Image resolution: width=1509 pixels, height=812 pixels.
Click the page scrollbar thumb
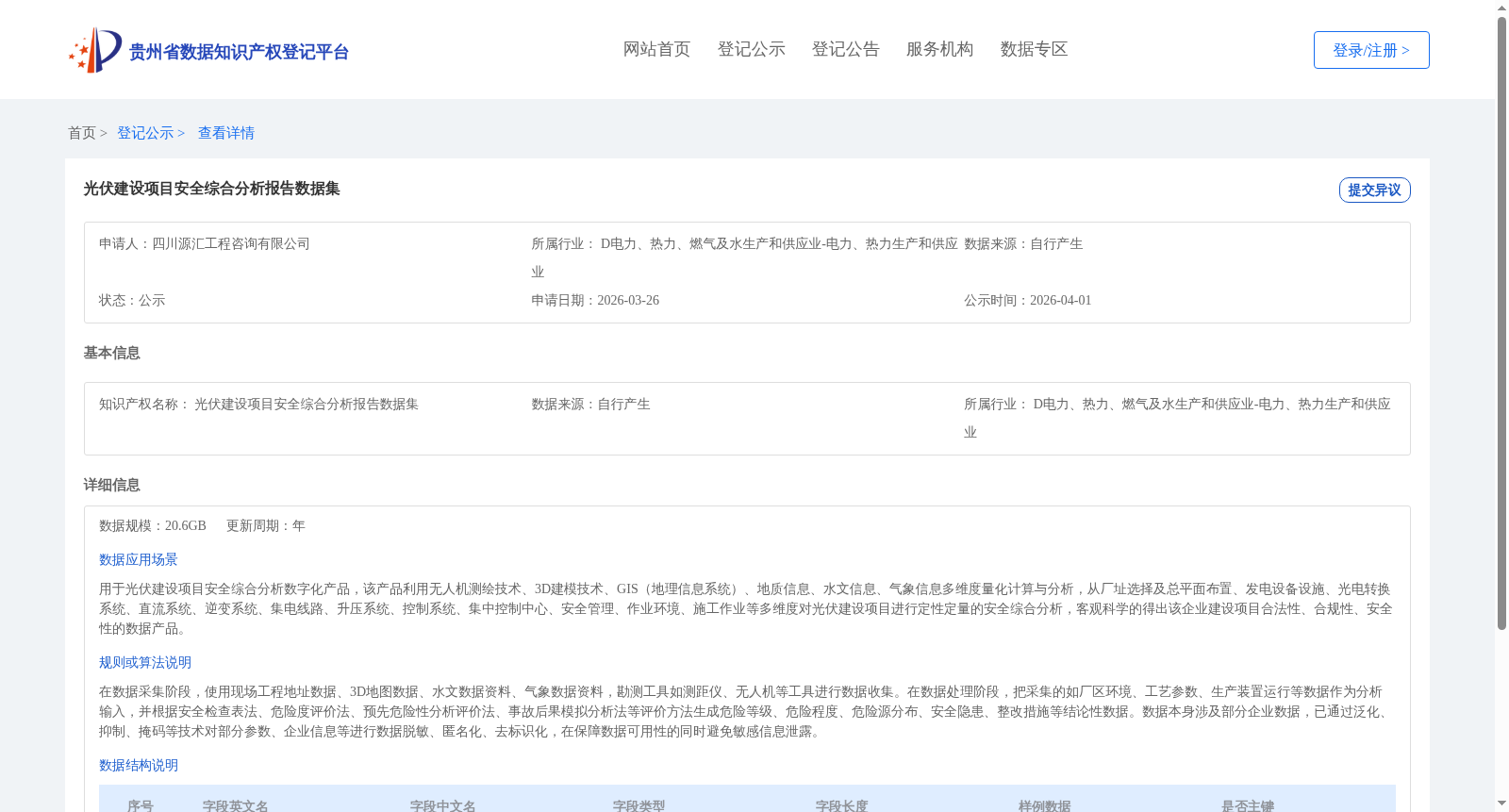(1501, 323)
